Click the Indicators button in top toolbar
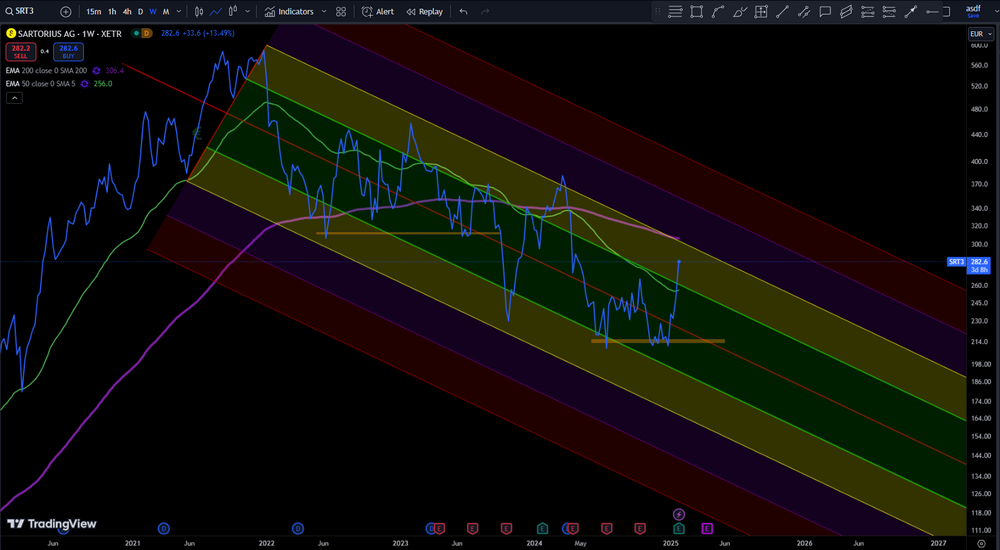This screenshot has width=1000, height=550. [289, 12]
